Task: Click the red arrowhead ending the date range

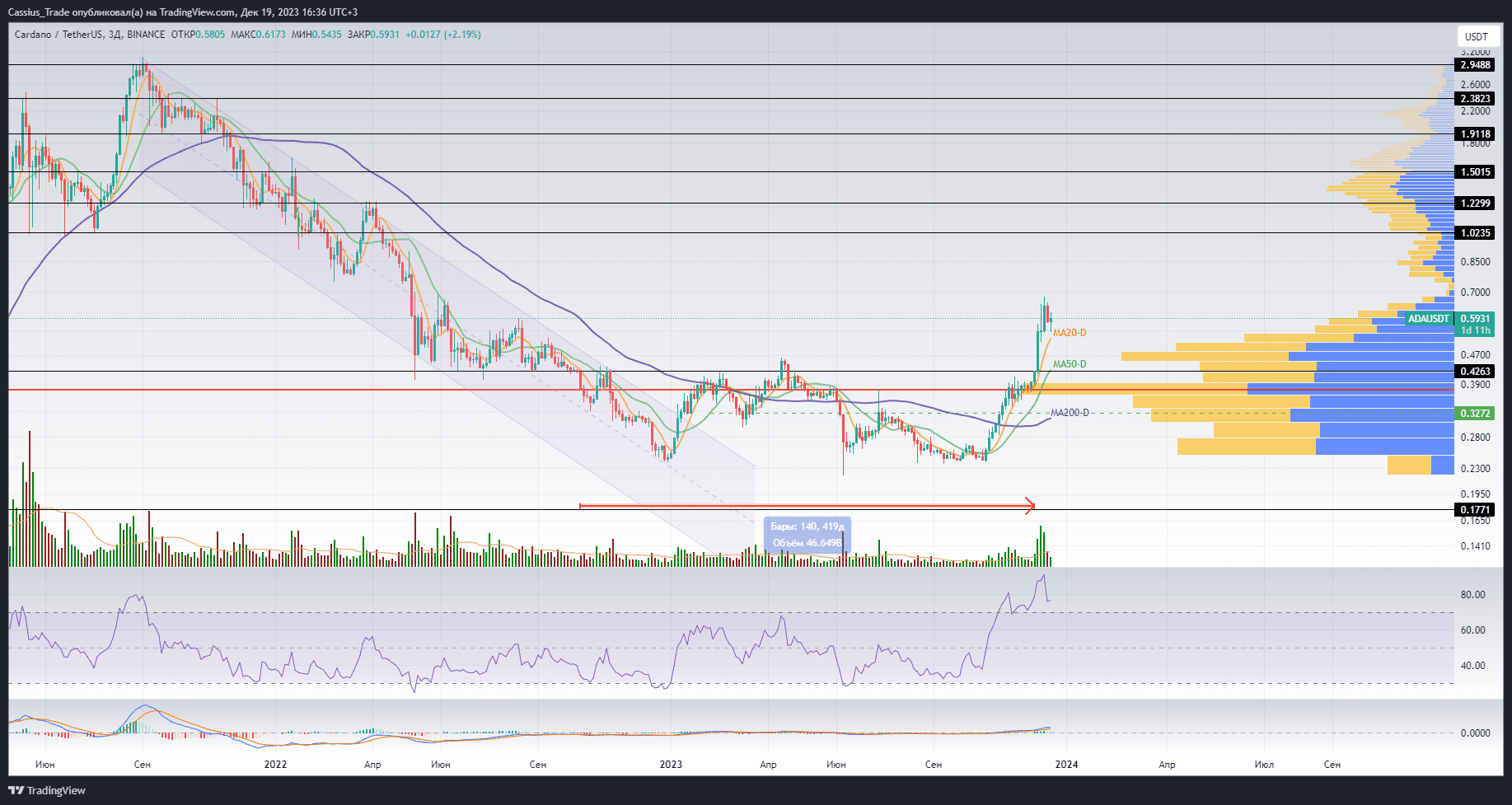Action: pos(1029,506)
